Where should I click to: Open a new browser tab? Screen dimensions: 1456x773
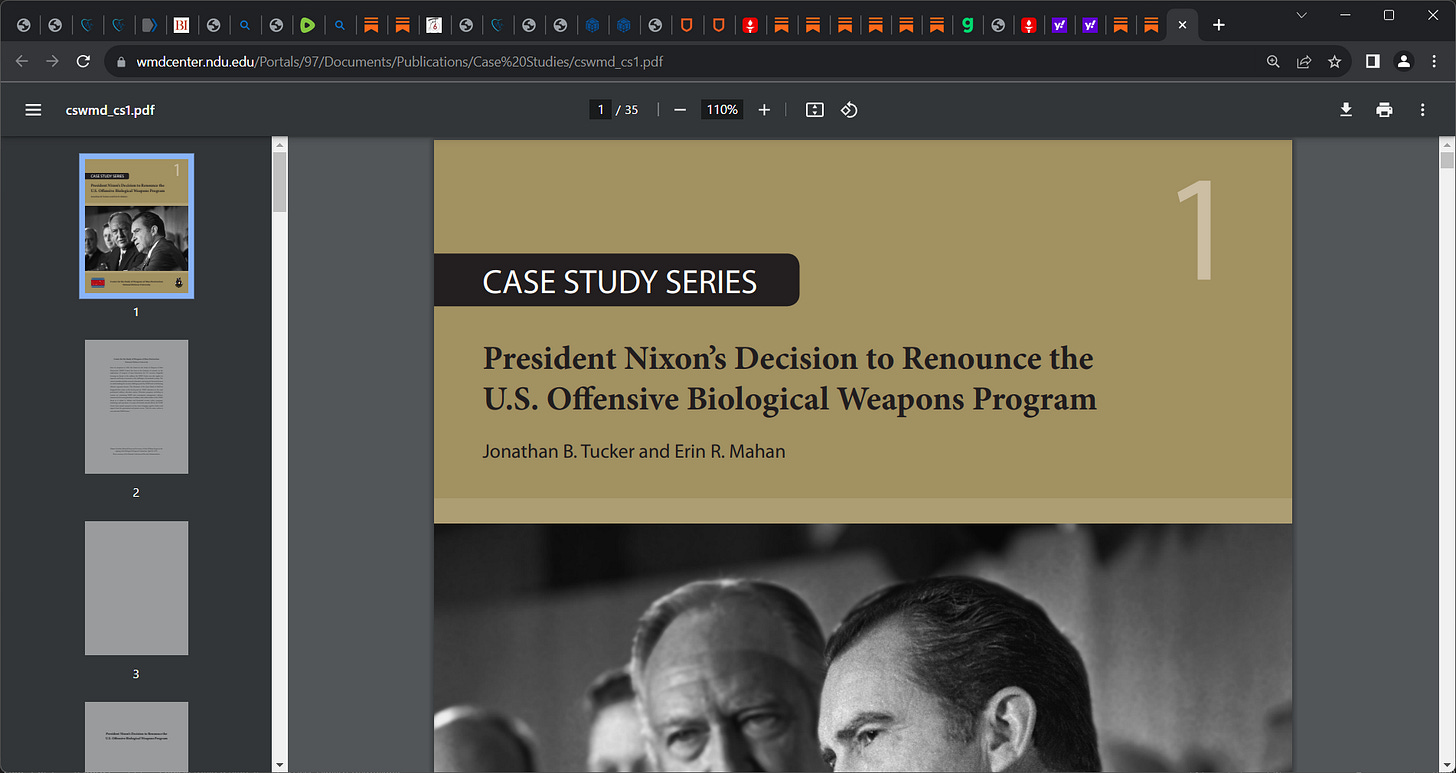point(1218,25)
